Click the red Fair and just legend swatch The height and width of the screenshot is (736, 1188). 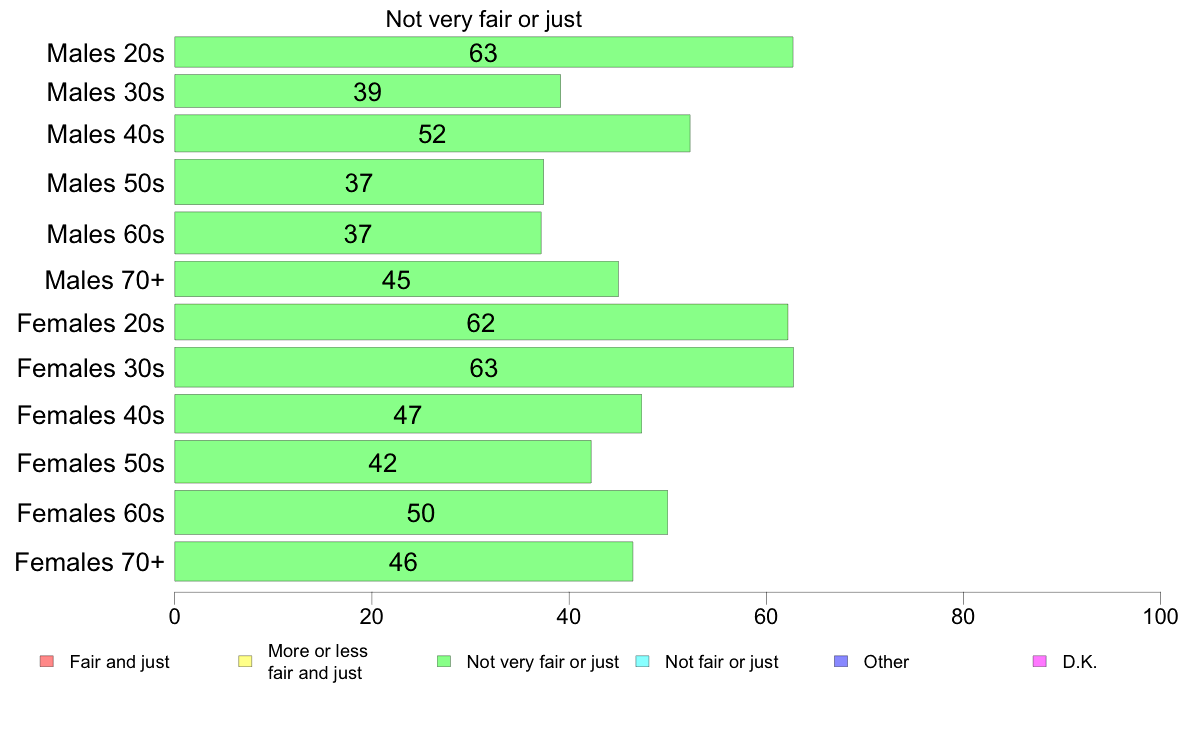point(46,662)
